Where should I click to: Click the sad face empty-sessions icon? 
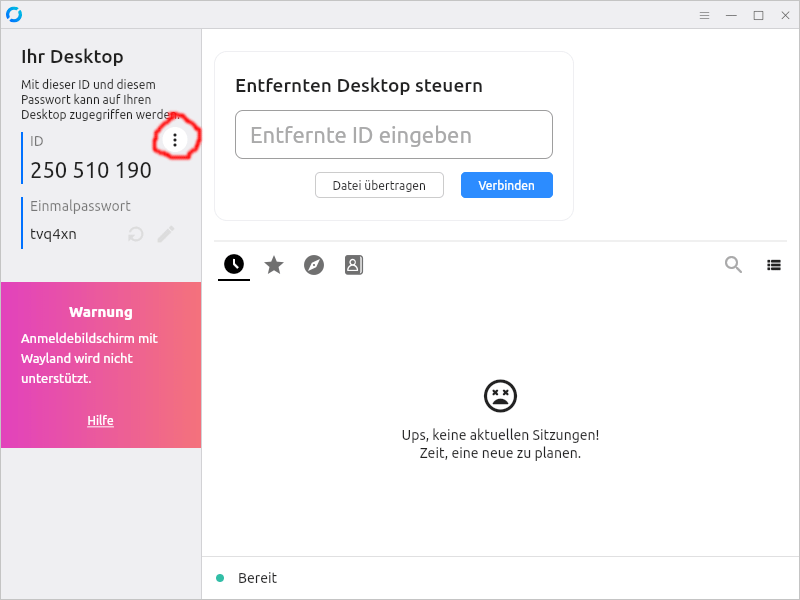[501, 396]
